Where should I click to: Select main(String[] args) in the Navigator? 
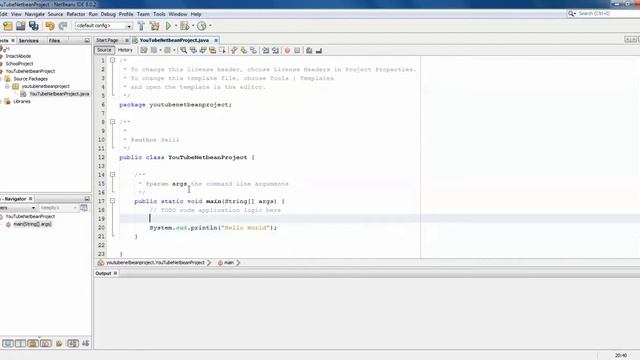pos(32,224)
